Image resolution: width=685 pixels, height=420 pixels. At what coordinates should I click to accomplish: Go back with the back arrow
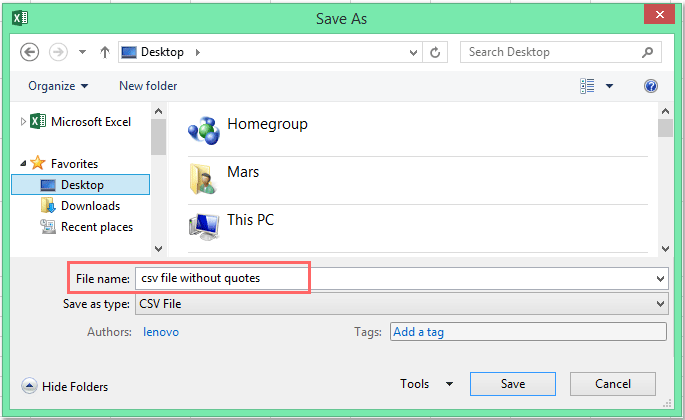29,52
